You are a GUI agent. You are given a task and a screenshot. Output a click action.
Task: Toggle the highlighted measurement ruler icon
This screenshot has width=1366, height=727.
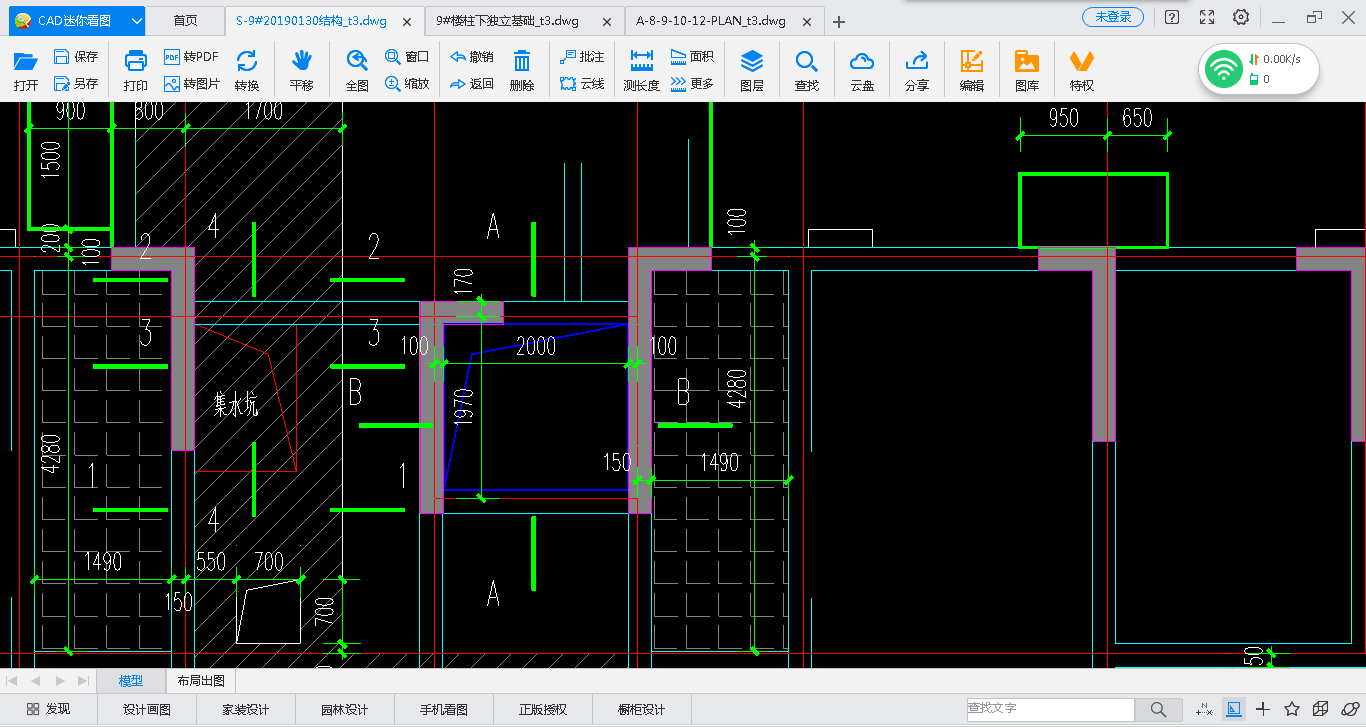[x=1234, y=709]
